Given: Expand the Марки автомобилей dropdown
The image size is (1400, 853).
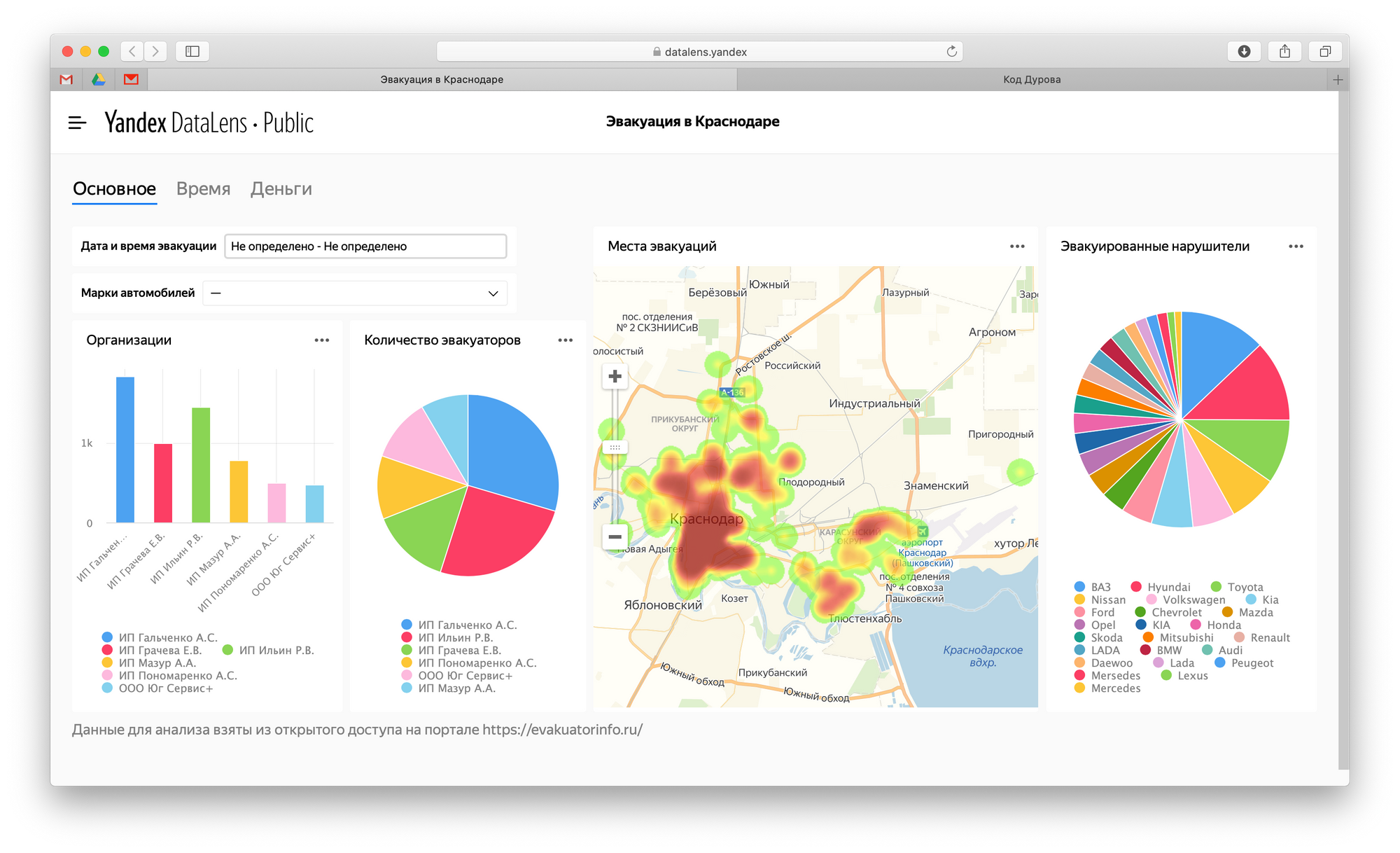Looking at the screenshot, I should (360, 293).
